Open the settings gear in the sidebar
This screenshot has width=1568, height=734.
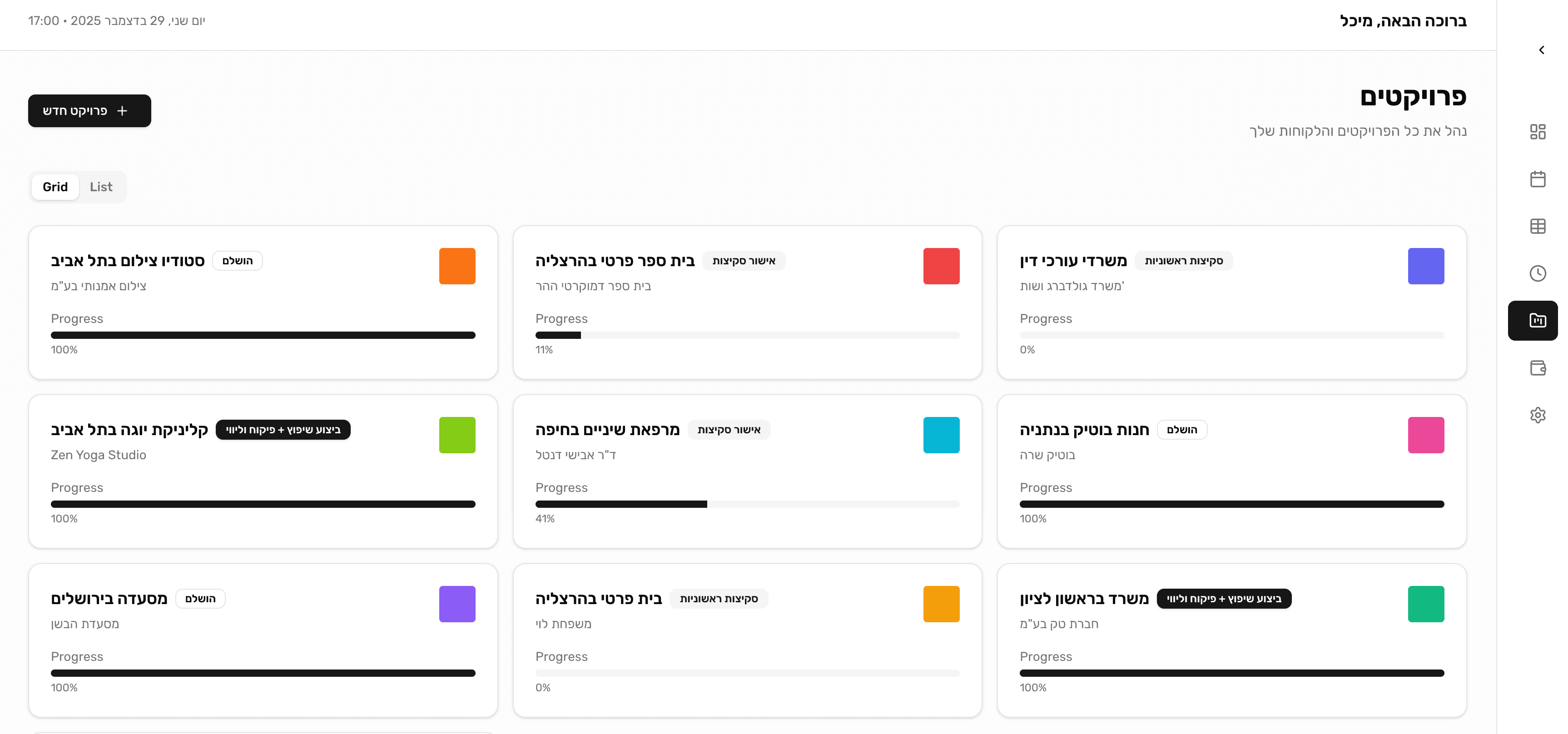pyautogui.click(x=1539, y=415)
